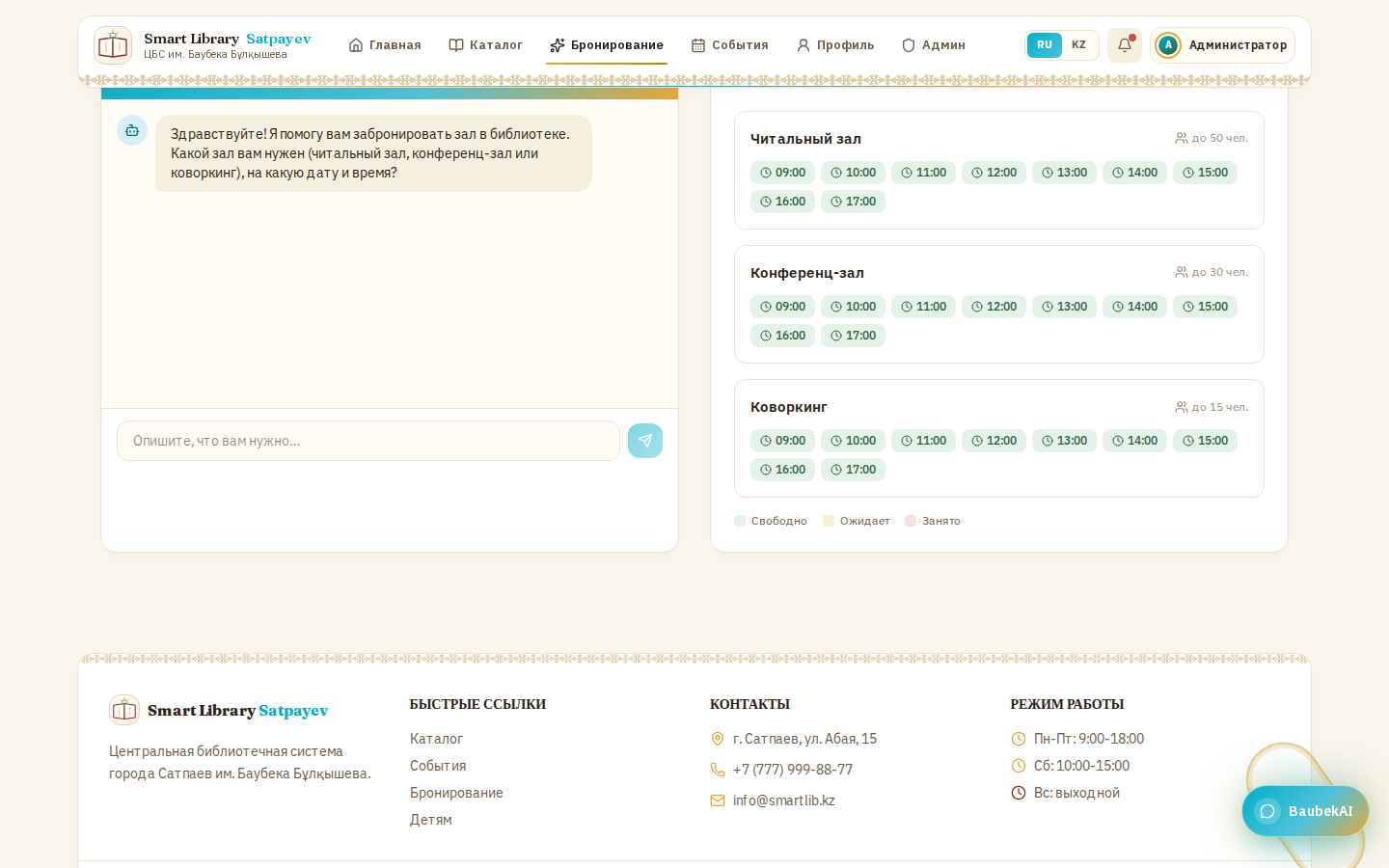Image resolution: width=1389 pixels, height=868 pixels.
Task: Select 14:00 slot in Конференц-зал
Action: point(1134,307)
